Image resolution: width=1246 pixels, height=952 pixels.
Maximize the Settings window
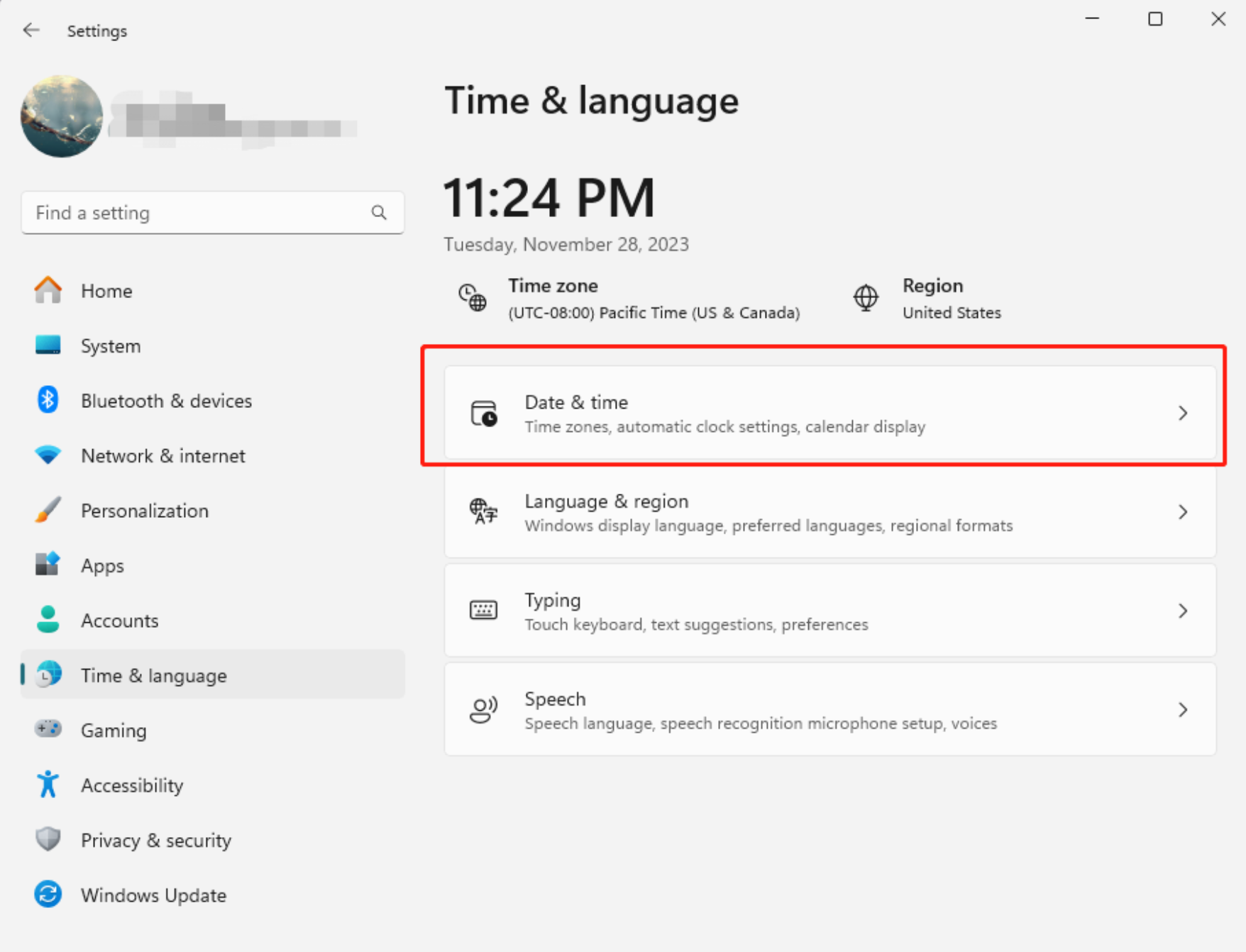click(x=1155, y=19)
